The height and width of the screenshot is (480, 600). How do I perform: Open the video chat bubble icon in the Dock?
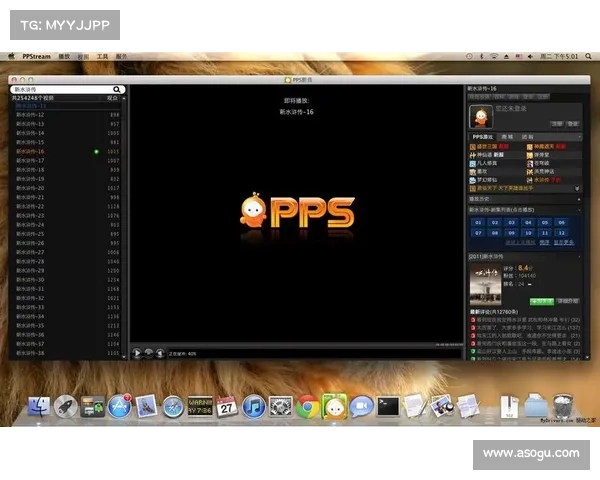[361, 407]
